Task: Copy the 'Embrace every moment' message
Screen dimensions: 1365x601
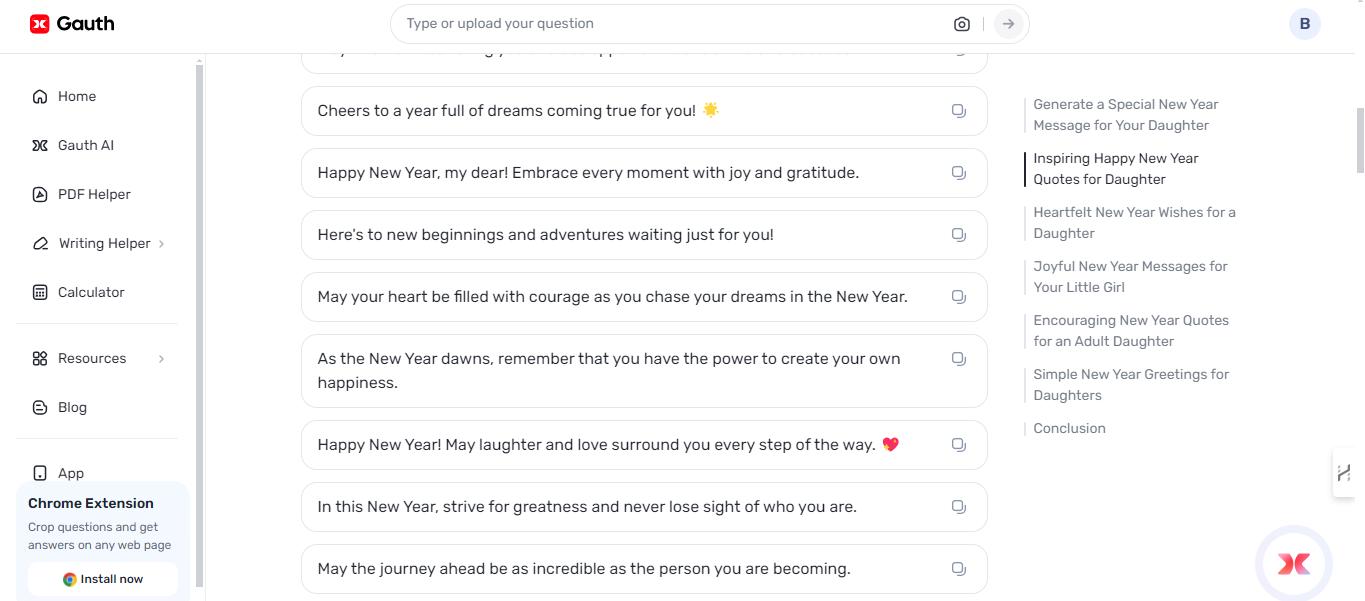Action: coord(958,172)
